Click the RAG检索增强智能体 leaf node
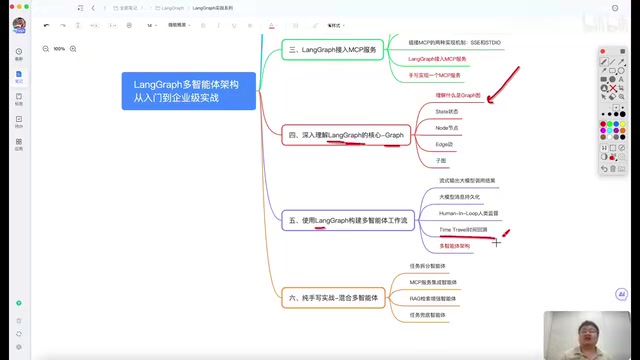The height and width of the screenshot is (360, 640). (x=433, y=298)
